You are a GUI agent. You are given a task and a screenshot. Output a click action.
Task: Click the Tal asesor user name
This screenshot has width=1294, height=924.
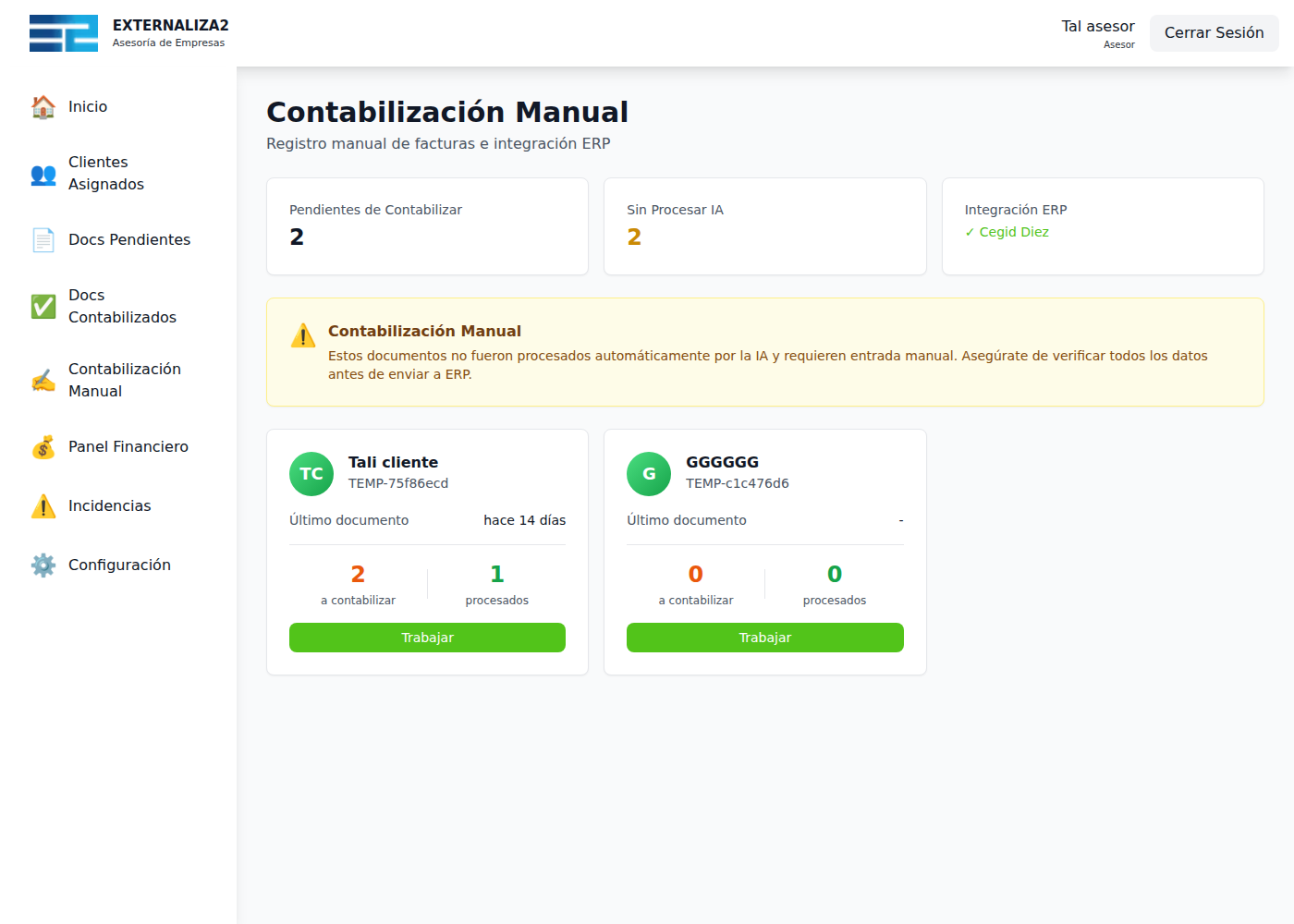click(1097, 27)
